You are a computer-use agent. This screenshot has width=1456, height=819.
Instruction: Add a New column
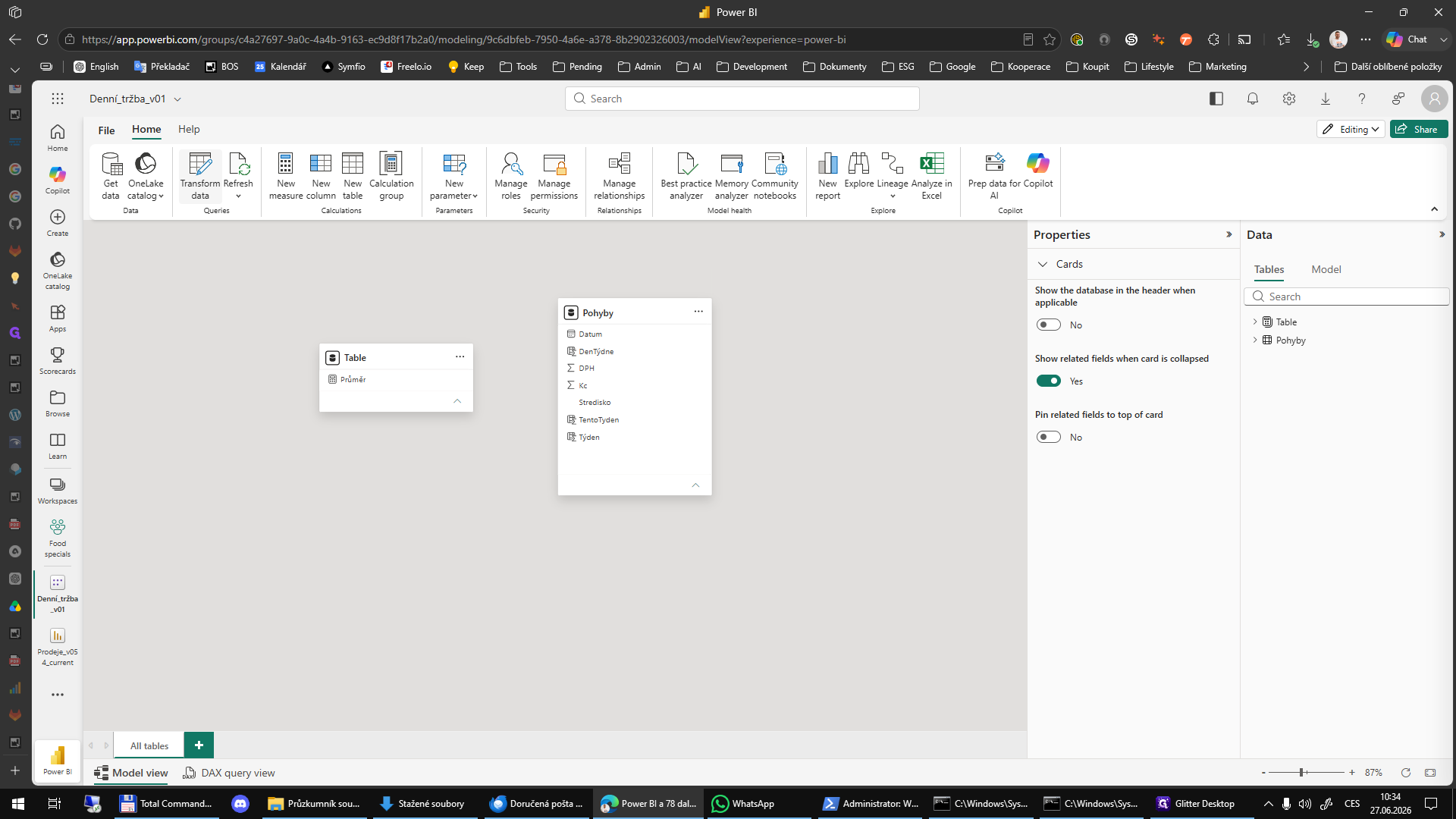coord(321,175)
